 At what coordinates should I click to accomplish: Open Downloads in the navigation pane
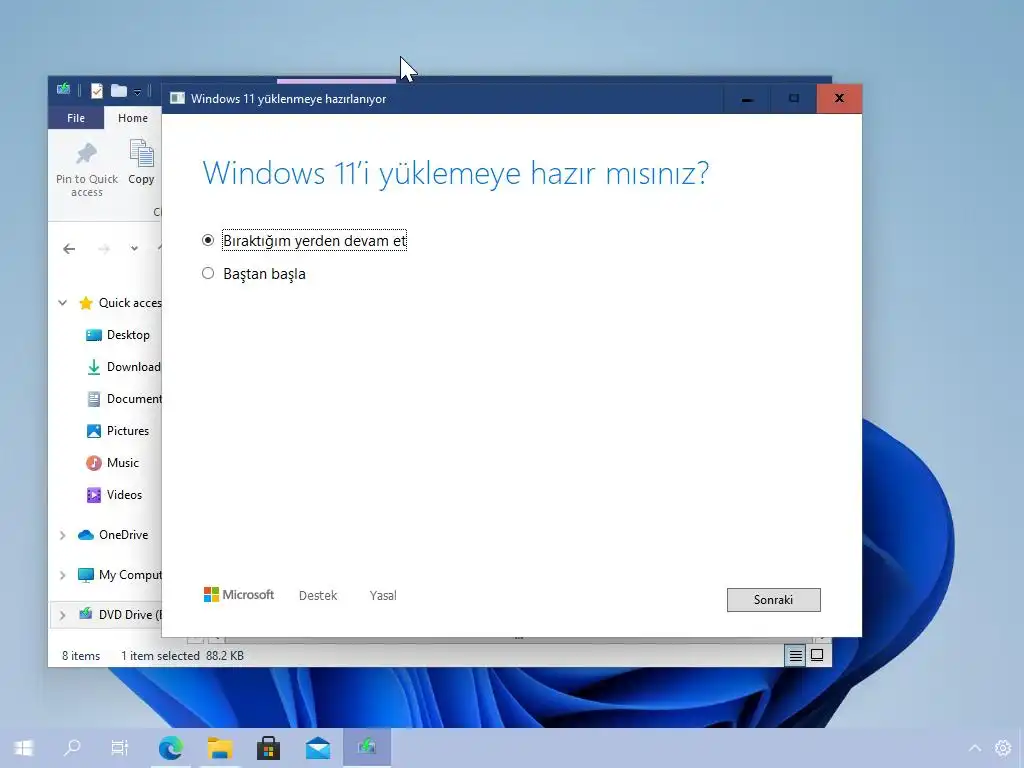coord(123,367)
